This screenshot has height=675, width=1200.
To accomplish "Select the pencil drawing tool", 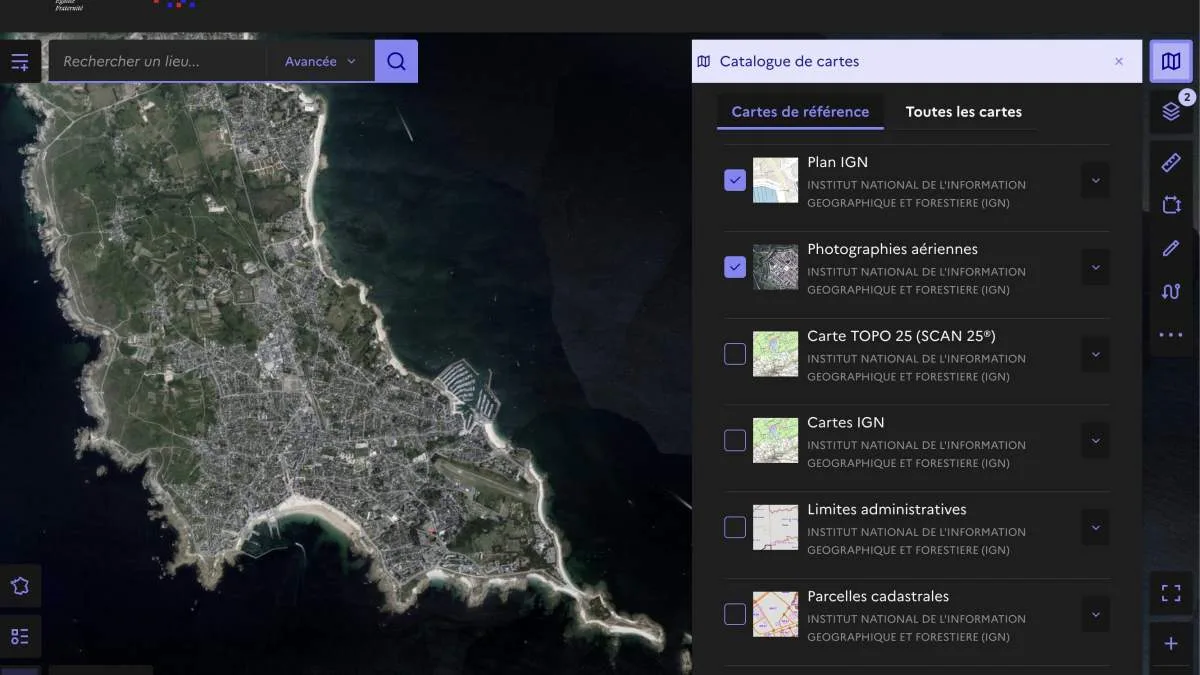I will [1171, 248].
